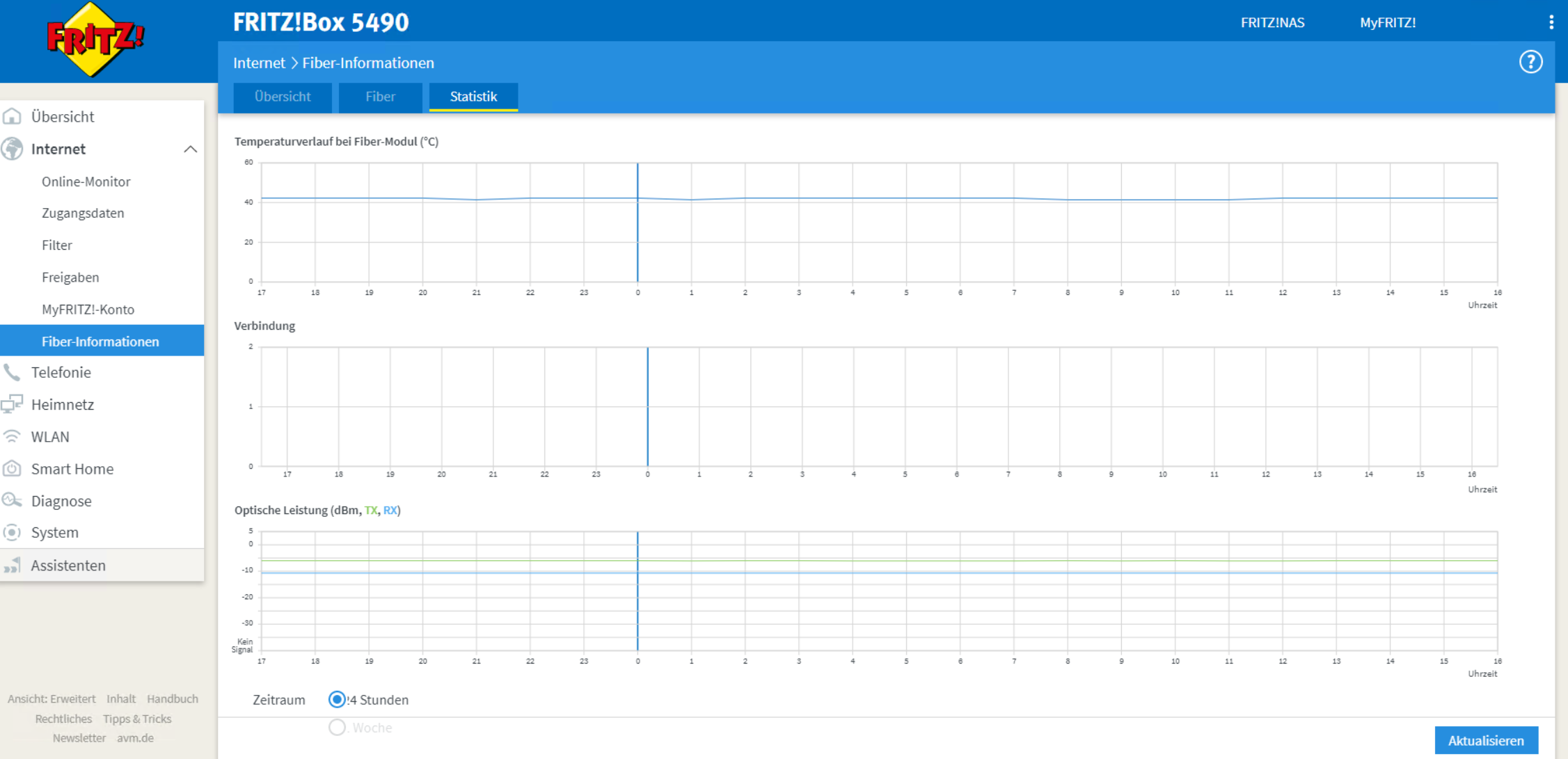Click the Diagnose icon
The image size is (1568, 759).
point(12,501)
